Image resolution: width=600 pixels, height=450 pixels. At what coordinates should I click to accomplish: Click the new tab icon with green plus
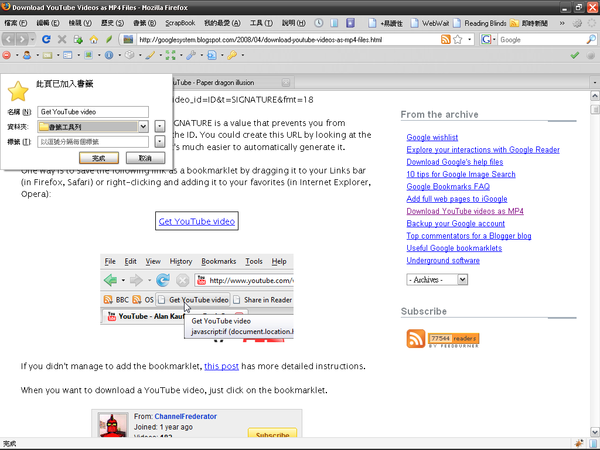[x=78, y=39]
